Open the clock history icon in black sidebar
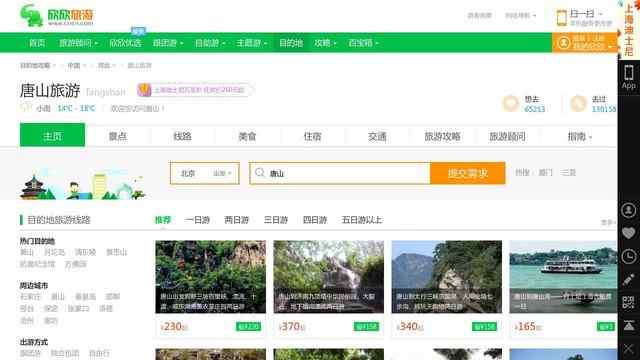 pos(629,256)
